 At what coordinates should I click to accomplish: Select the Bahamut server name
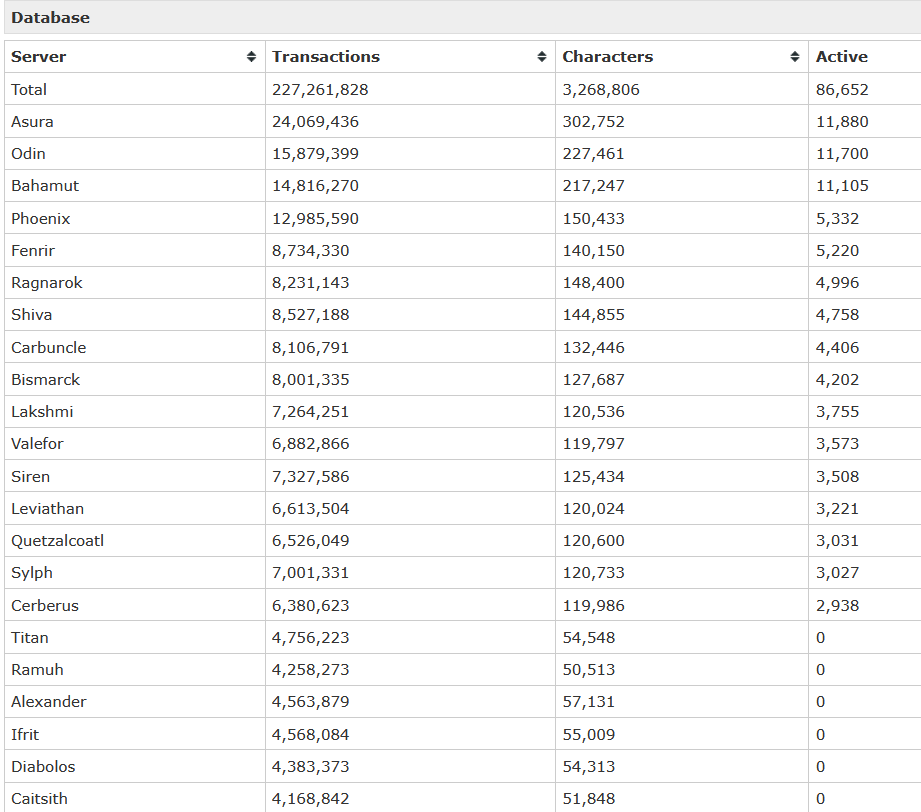click(x=45, y=186)
